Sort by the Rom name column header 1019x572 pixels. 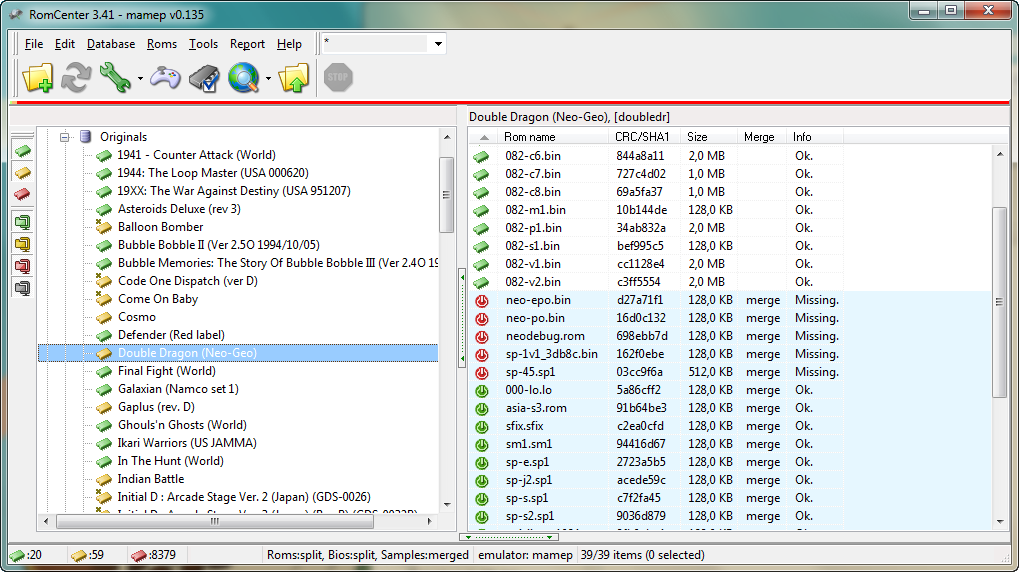530,137
